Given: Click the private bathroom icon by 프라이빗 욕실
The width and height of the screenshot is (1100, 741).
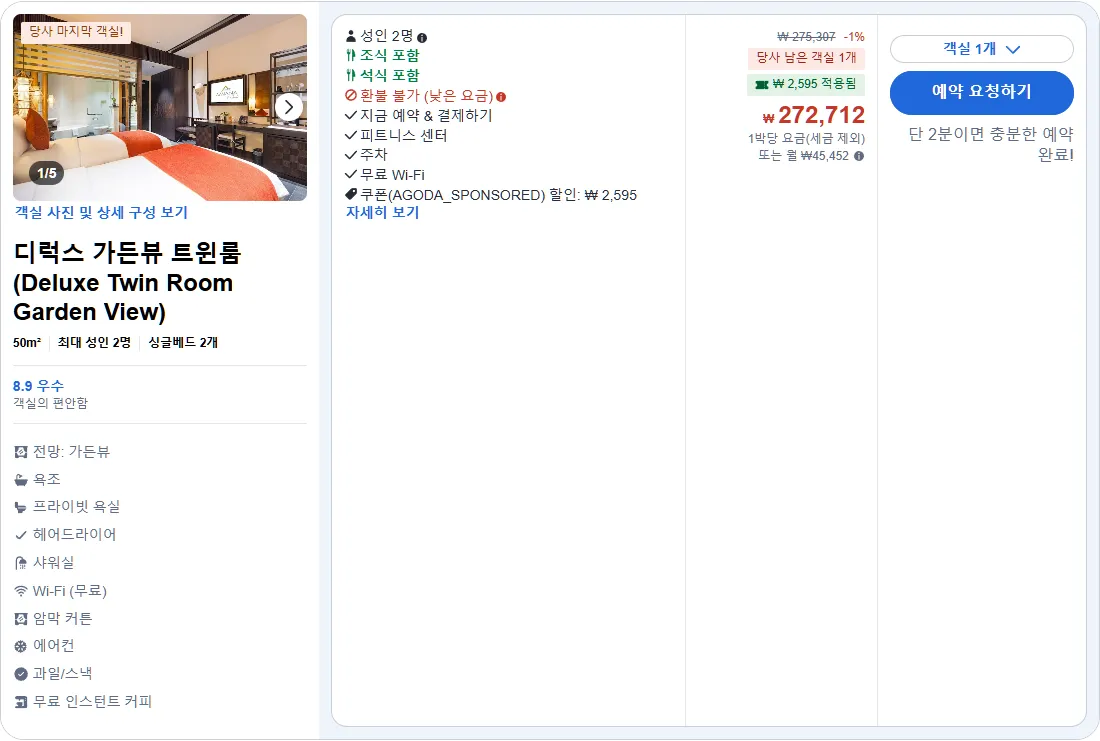Looking at the screenshot, I should coord(21,507).
